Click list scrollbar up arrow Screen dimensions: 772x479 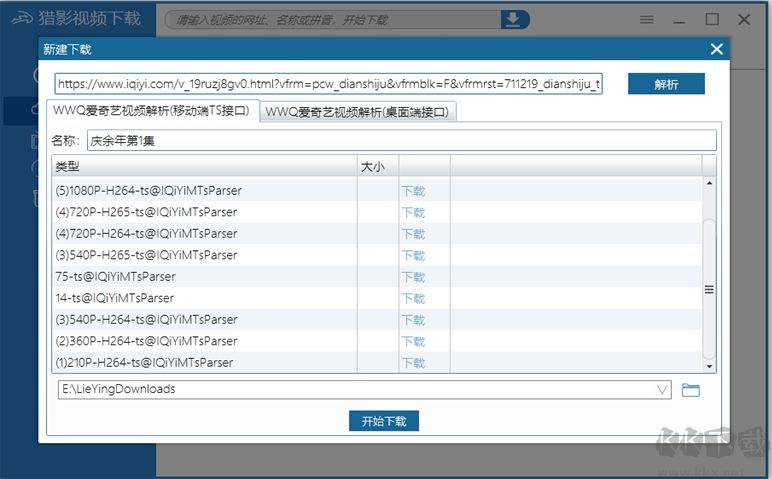coord(709,183)
